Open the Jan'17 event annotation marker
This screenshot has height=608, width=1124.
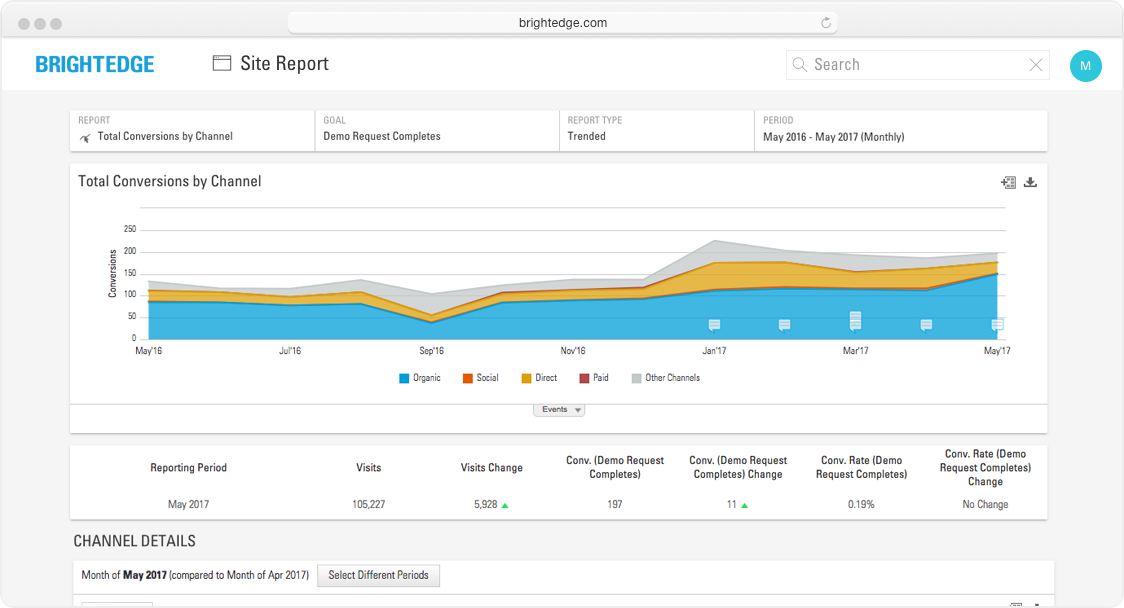[714, 325]
